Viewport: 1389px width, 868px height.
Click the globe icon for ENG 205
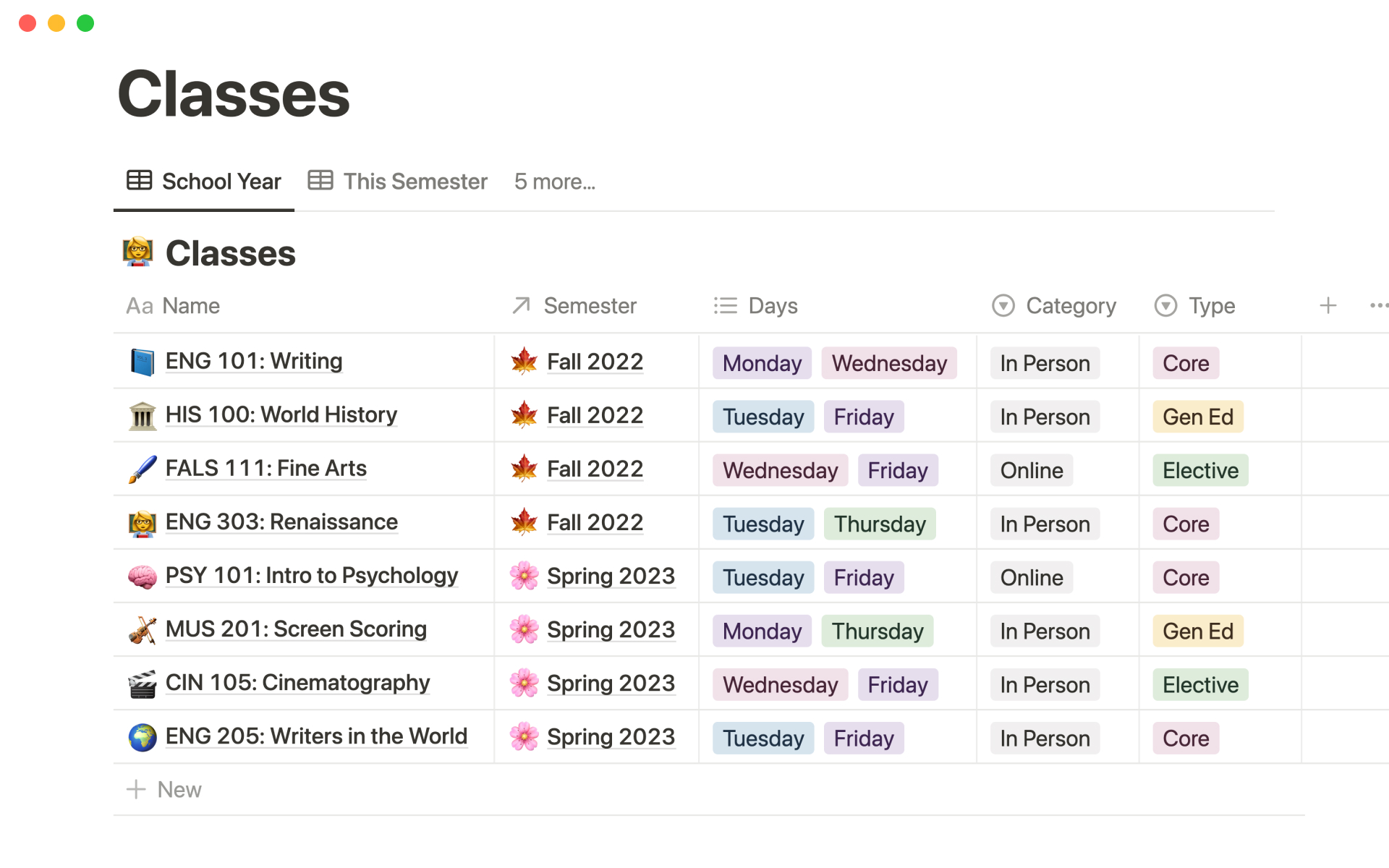click(143, 737)
